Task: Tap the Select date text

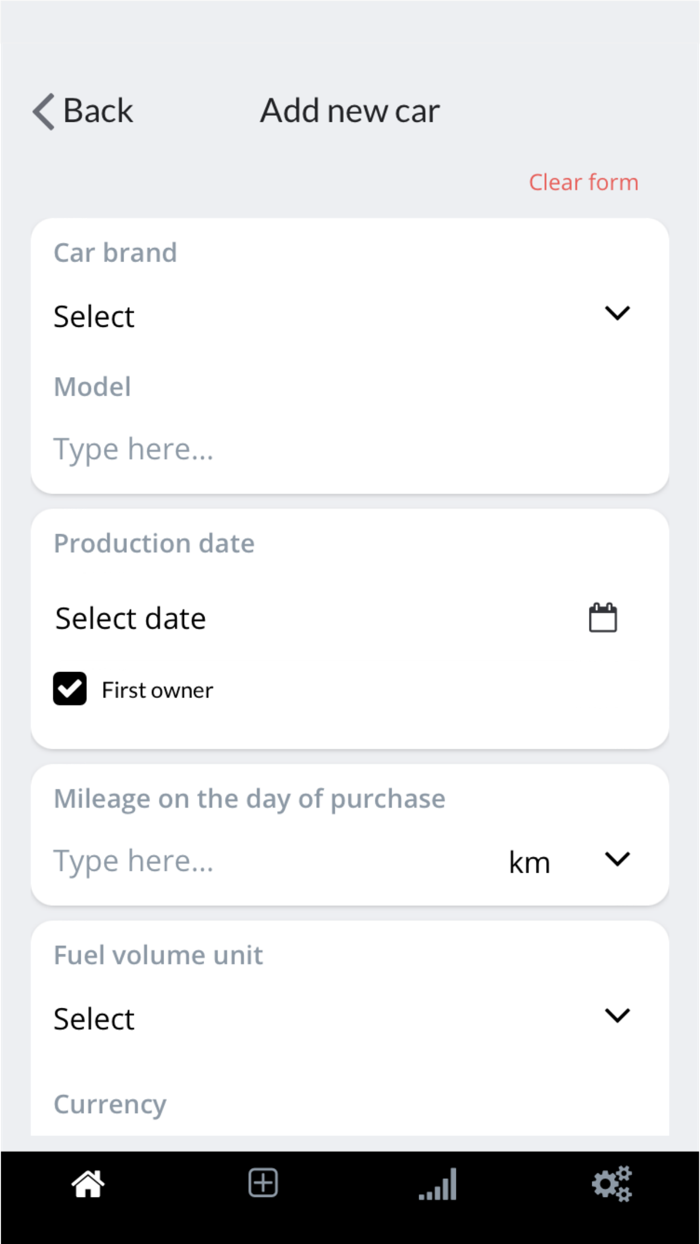Action: point(130,618)
